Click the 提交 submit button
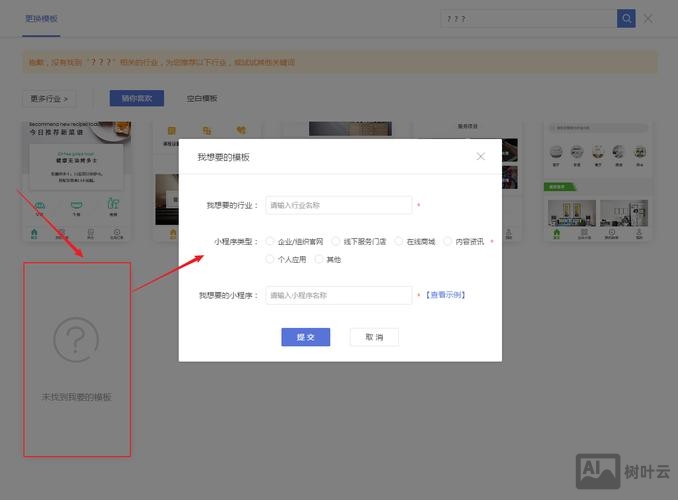This screenshot has height=500, width=678. [306, 337]
